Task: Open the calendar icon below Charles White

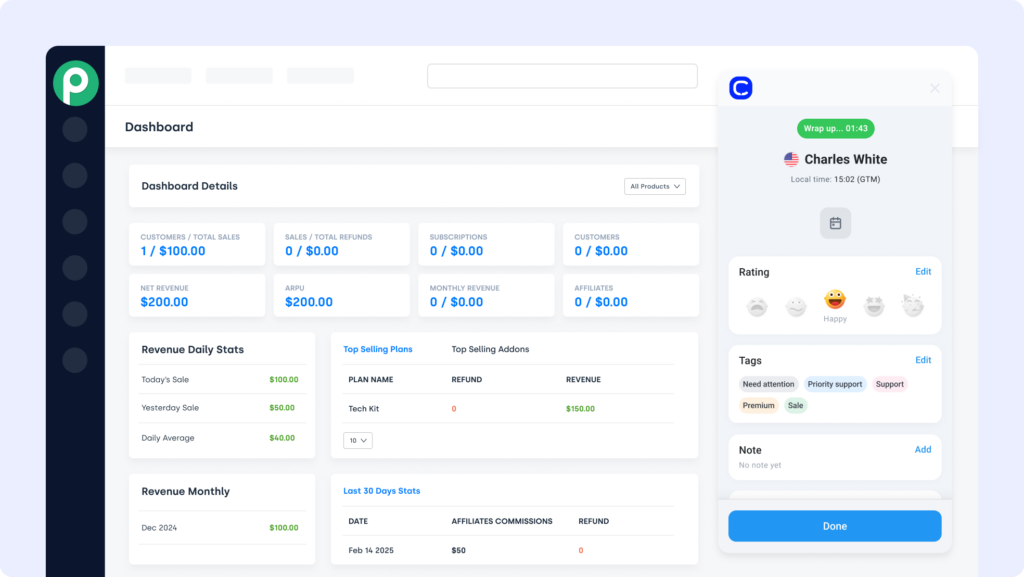Action: pos(835,223)
